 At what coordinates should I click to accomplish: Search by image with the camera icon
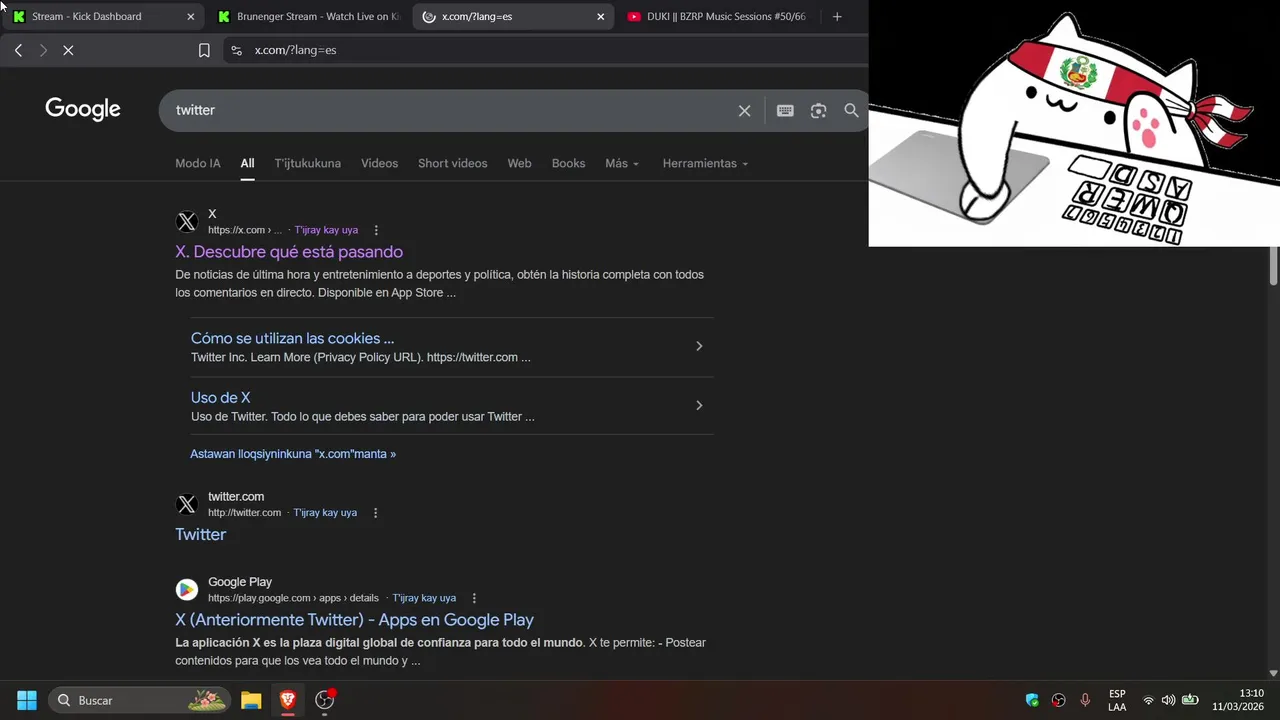click(x=818, y=111)
